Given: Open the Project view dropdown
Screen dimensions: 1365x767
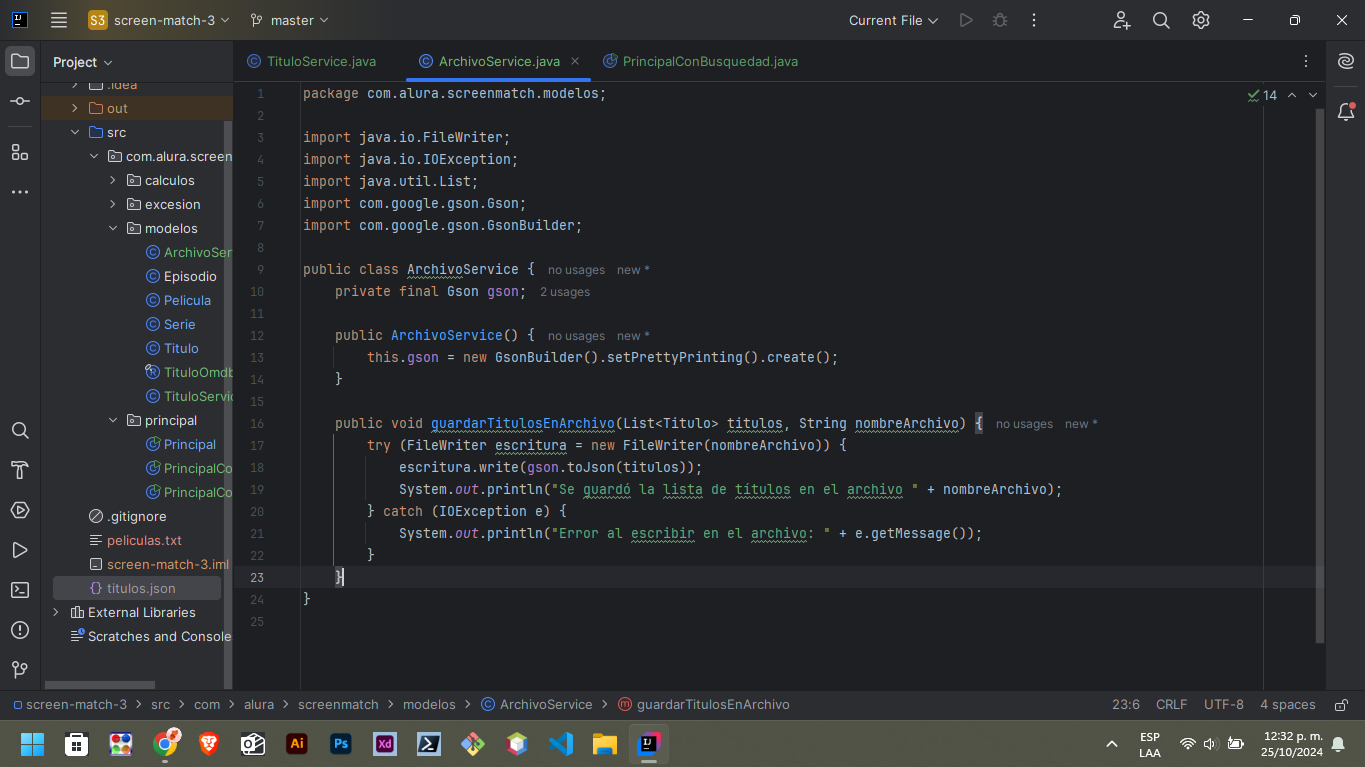Looking at the screenshot, I should click(83, 62).
